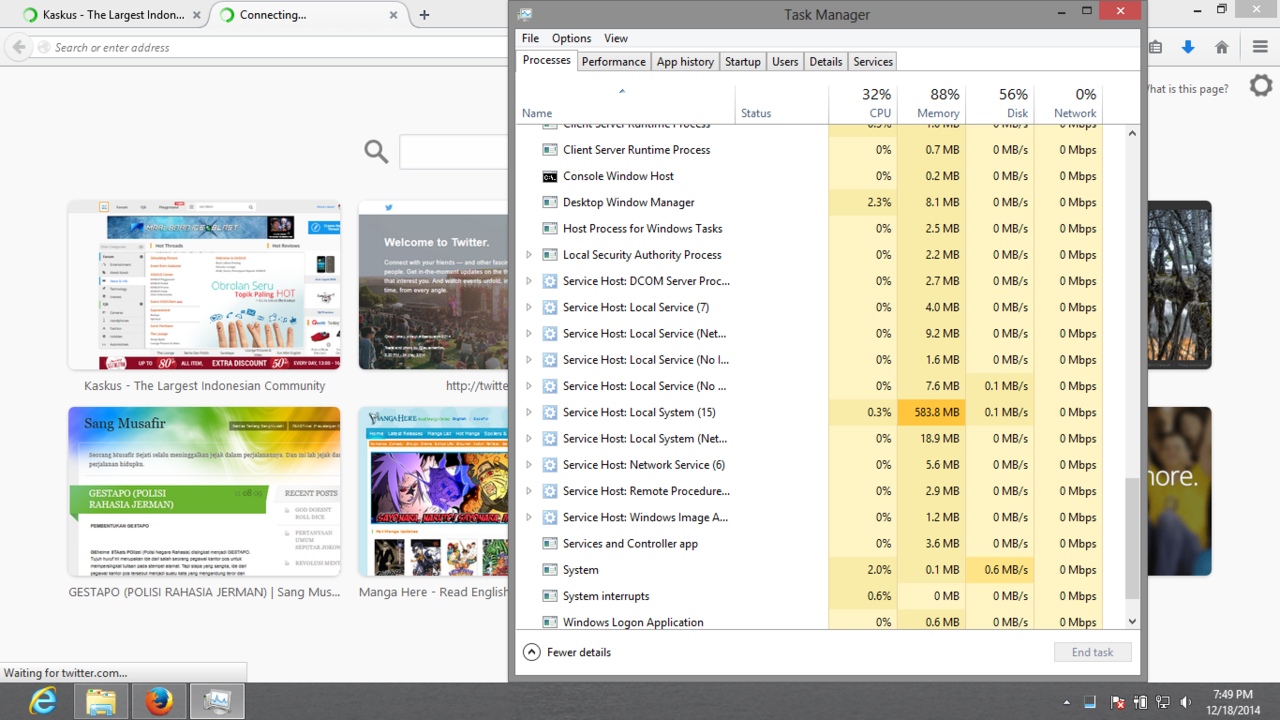
Task: Expand Service Host: Windows Image A row
Action: 529,517
